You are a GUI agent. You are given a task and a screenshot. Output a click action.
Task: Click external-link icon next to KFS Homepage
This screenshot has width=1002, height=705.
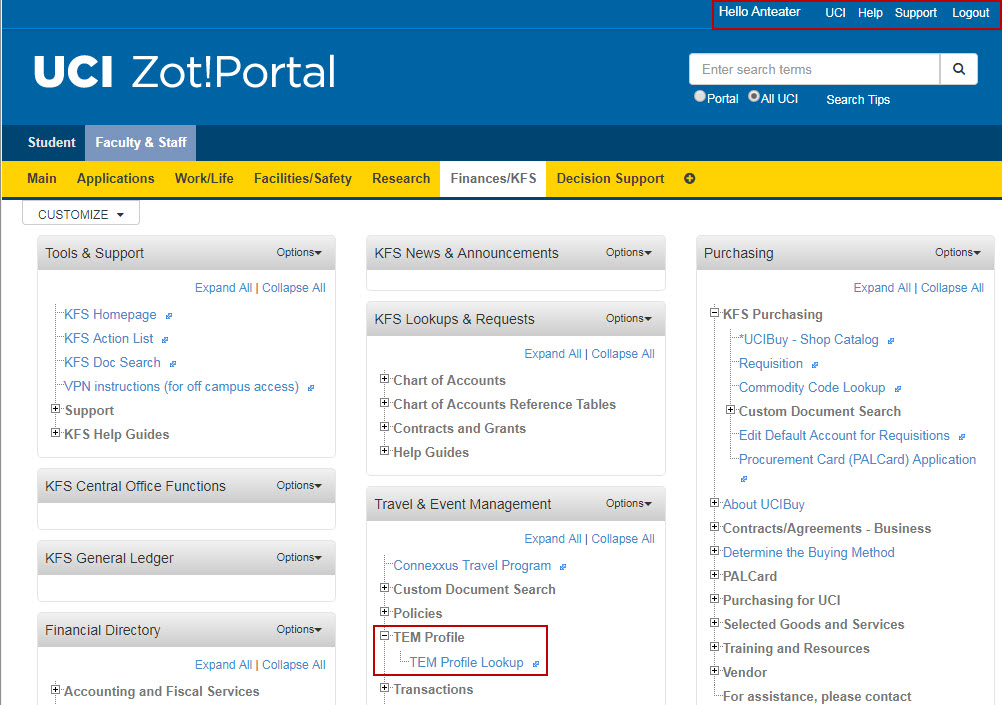tap(169, 316)
